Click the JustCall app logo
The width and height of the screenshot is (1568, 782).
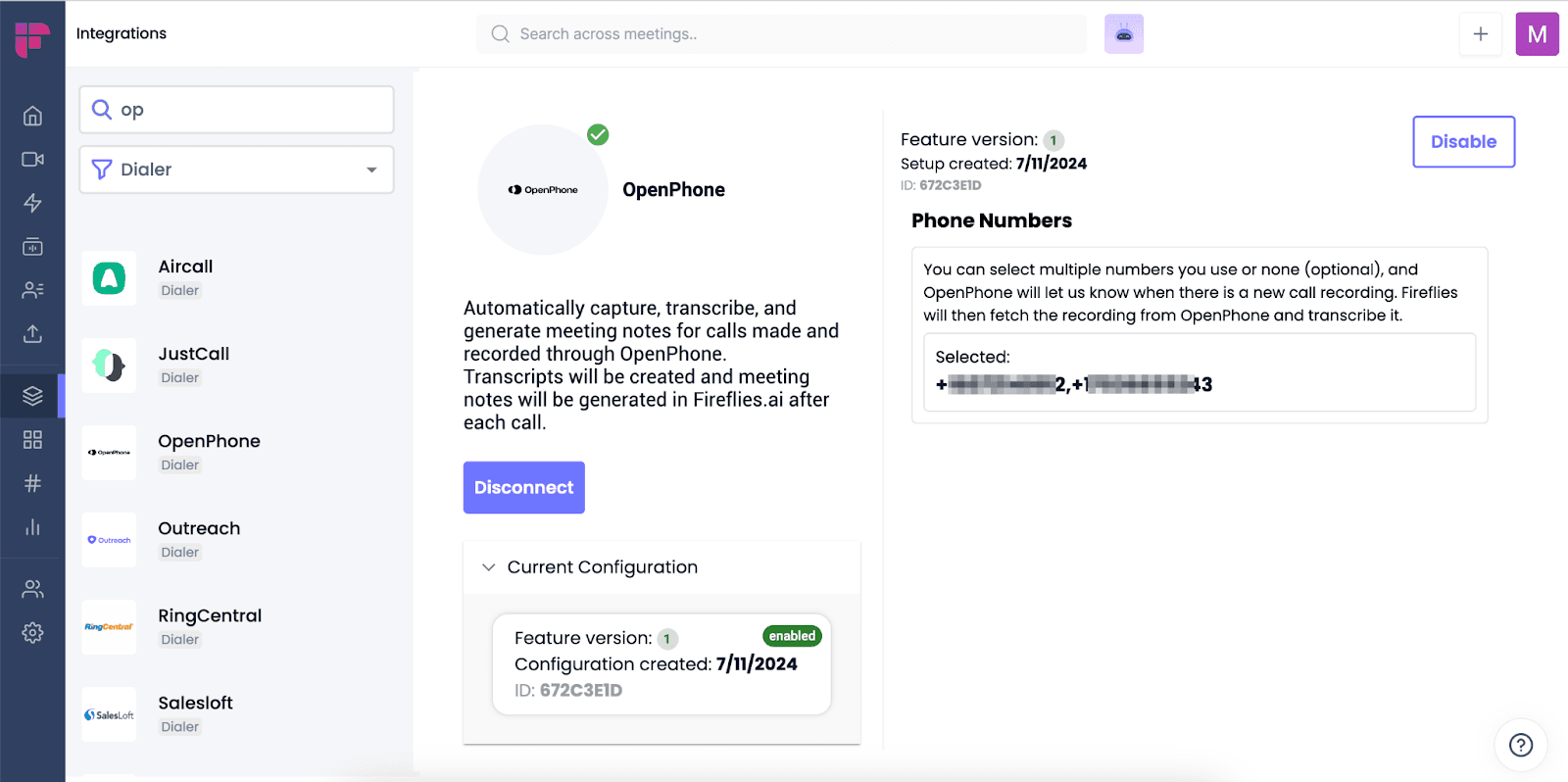pos(109,366)
